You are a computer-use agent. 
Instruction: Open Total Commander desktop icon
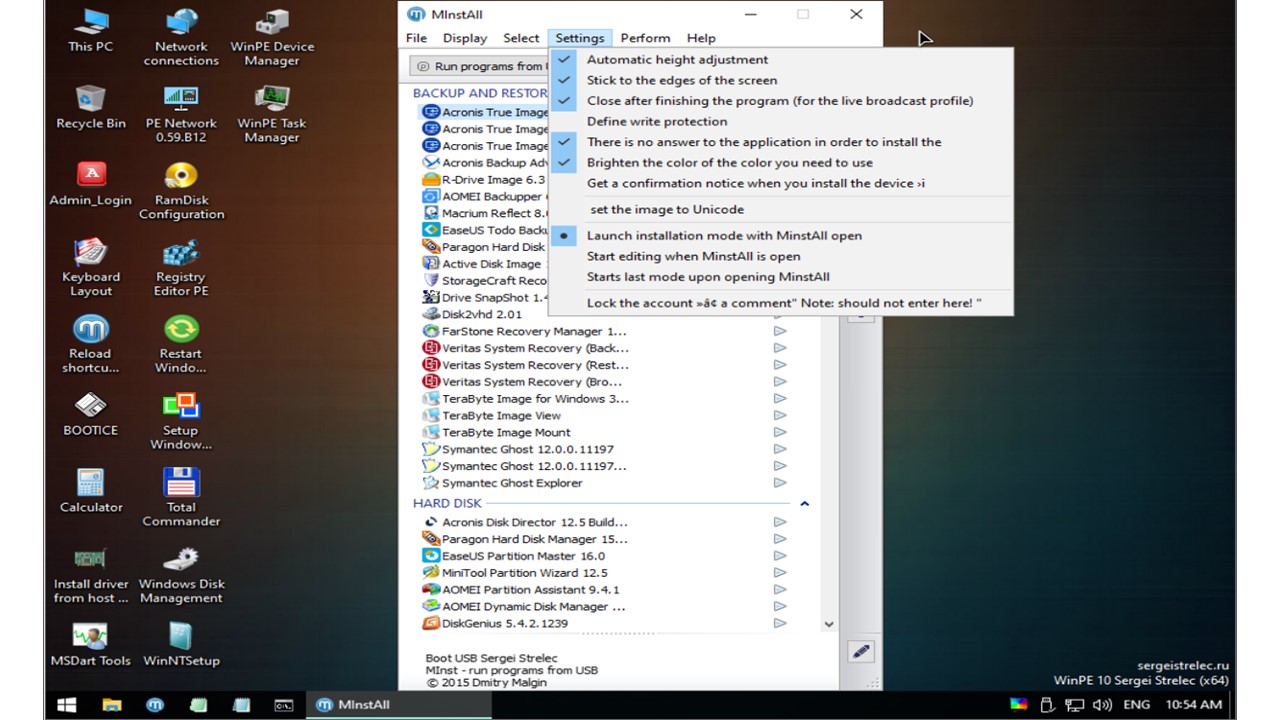pyautogui.click(x=181, y=498)
